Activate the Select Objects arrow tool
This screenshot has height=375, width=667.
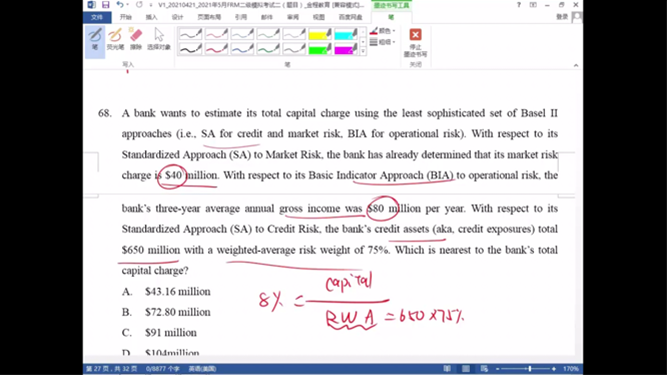159,40
